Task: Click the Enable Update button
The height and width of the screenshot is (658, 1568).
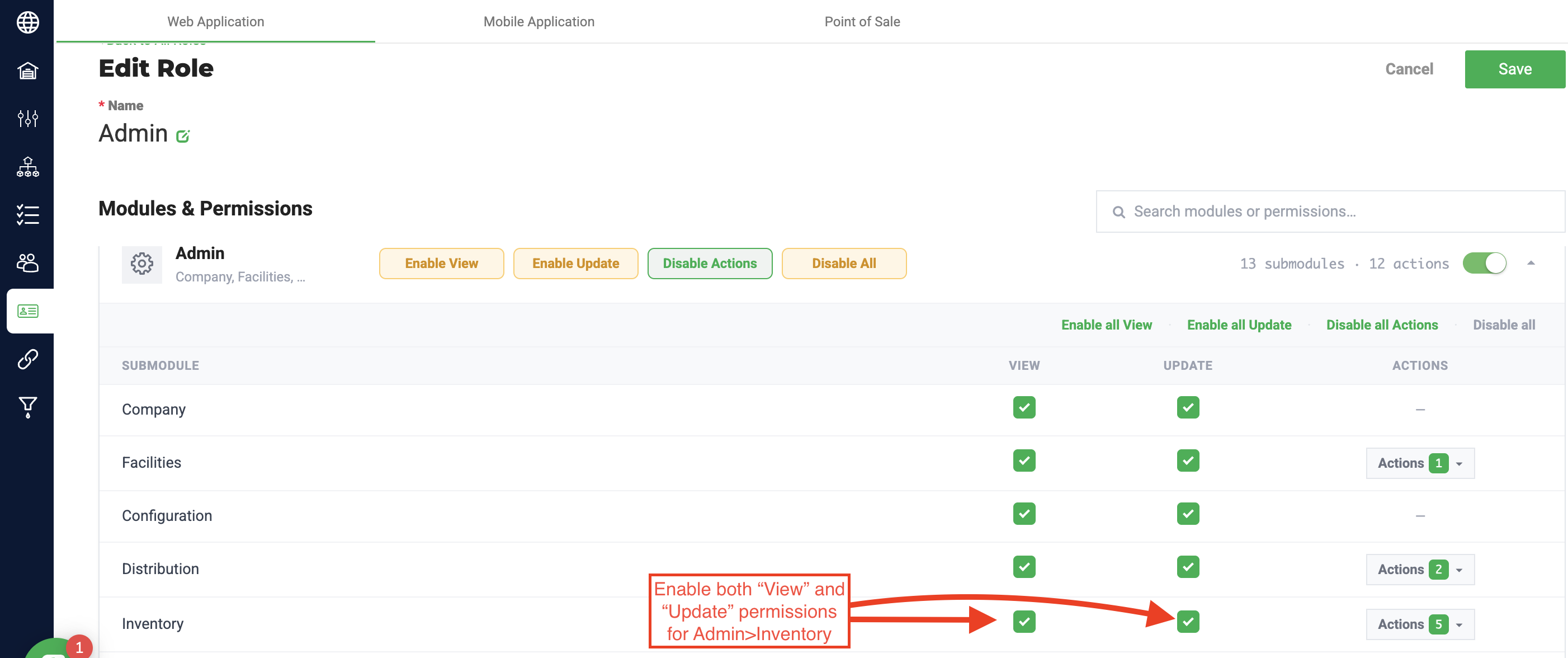Action: [x=575, y=263]
